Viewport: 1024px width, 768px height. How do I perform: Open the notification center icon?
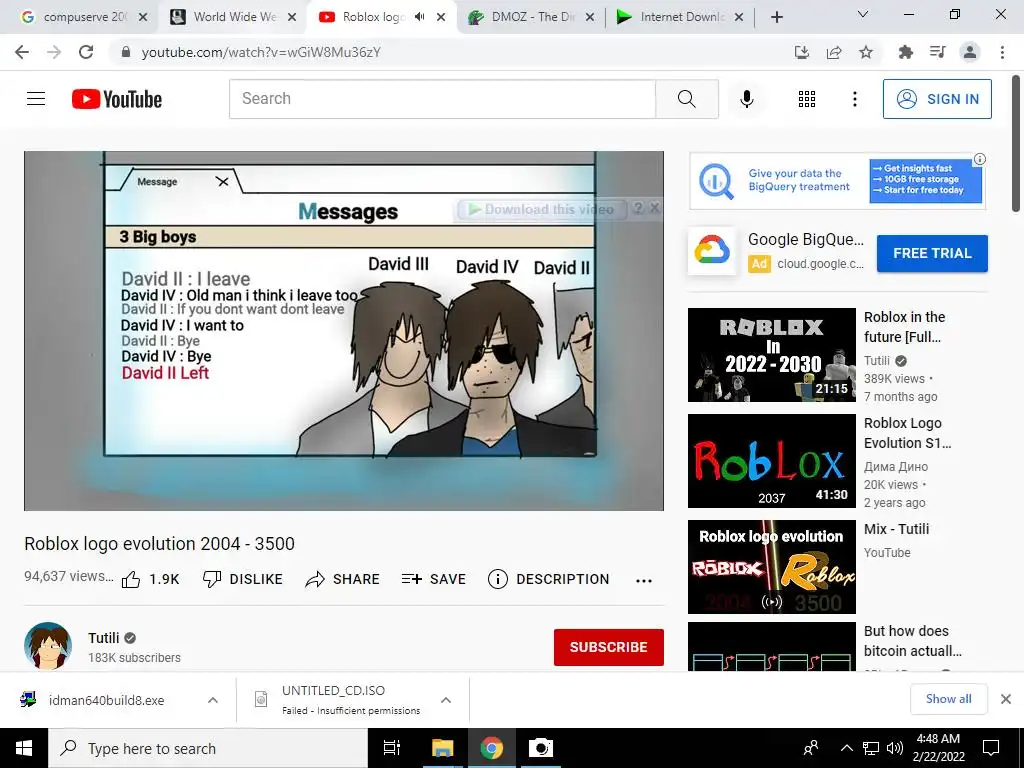pos(991,748)
